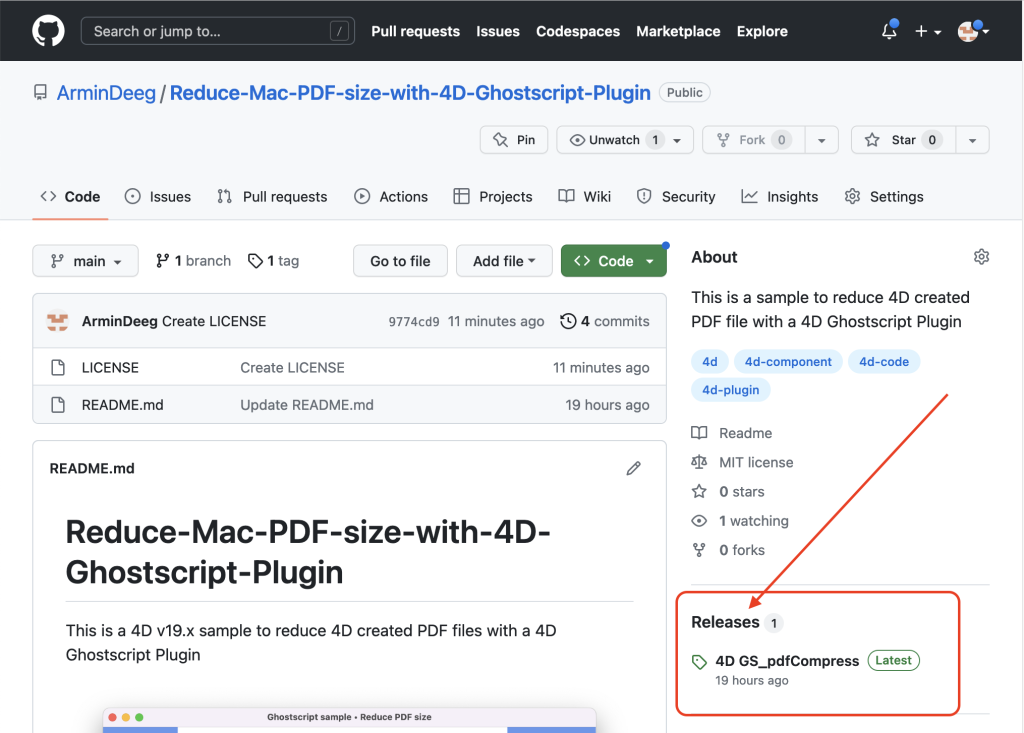Click ArminDeeg avatar in commit row

tap(57, 321)
